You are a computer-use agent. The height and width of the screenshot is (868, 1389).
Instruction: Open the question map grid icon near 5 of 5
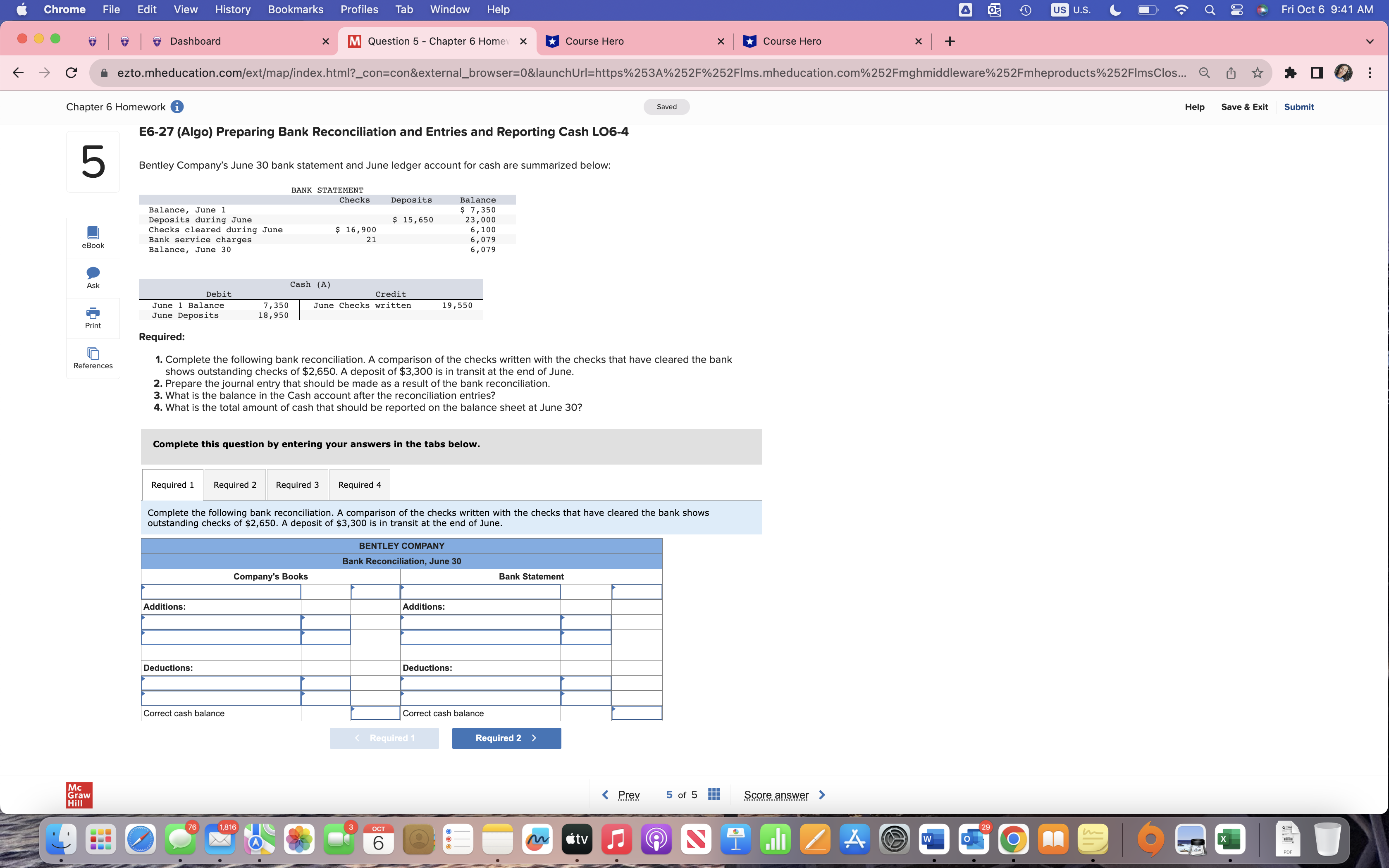(x=712, y=794)
